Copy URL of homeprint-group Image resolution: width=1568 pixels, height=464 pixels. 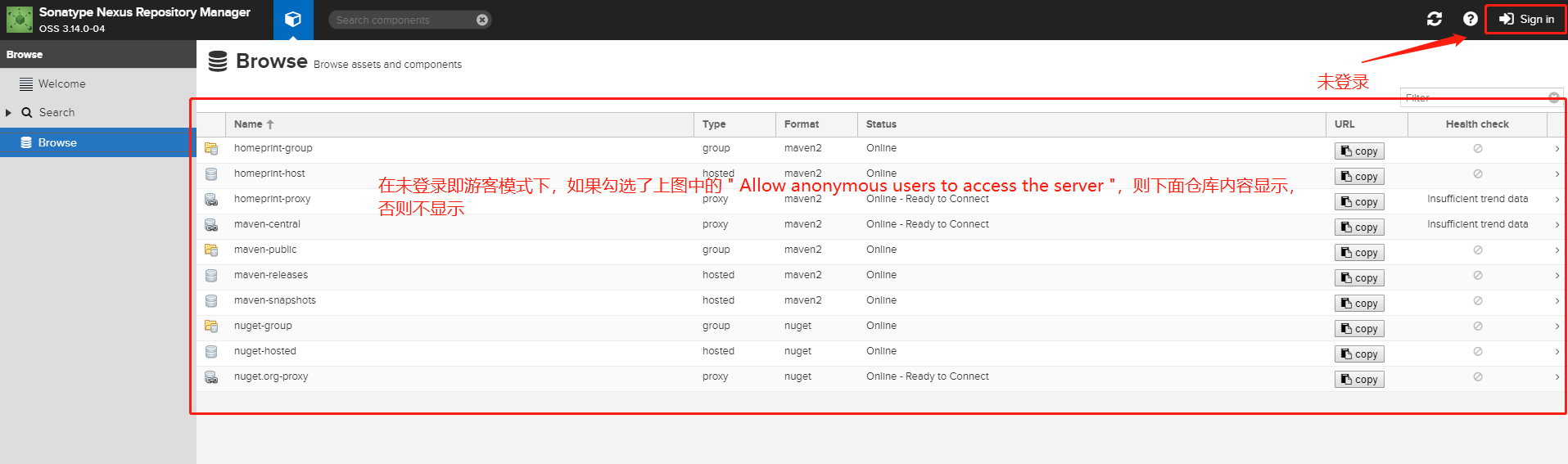(x=1359, y=151)
